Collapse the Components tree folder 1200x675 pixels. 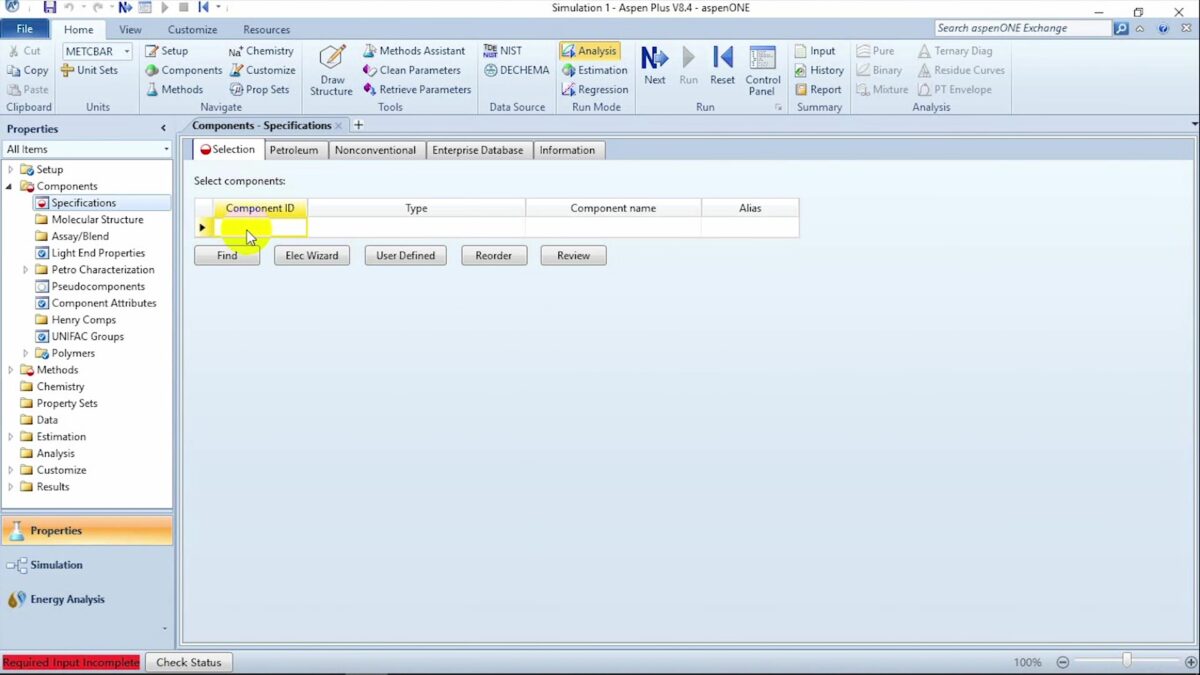click(x=11, y=186)
